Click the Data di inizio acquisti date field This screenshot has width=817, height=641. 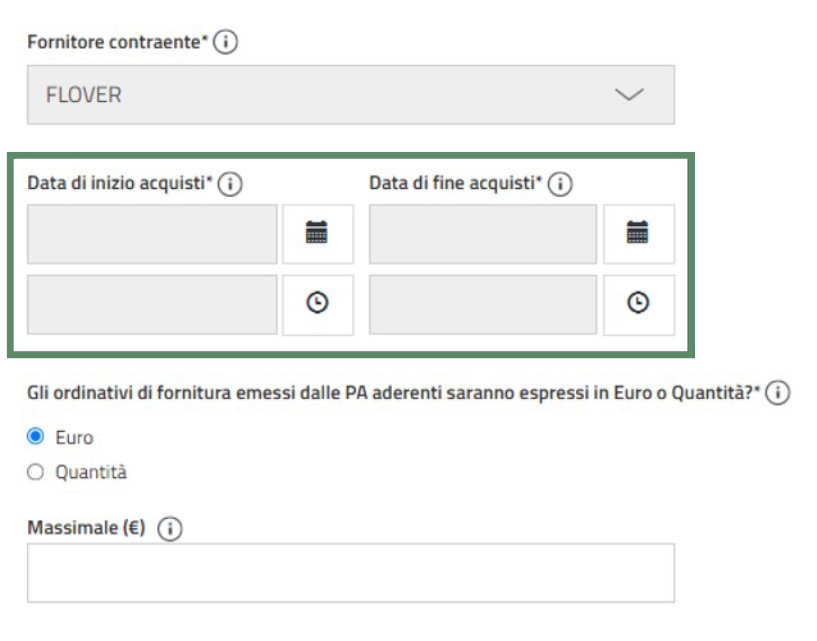pyautogui.click(x=152, y=234)
